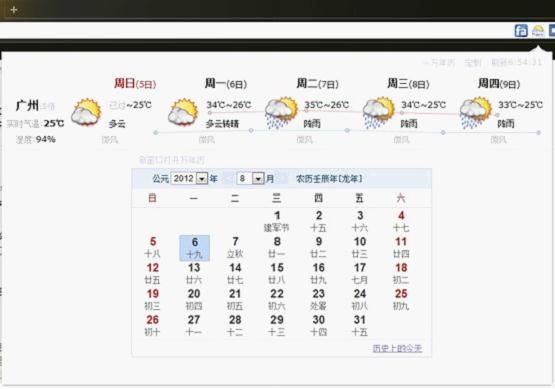Click Sunday's partly cloudy weather icon
This screenshot has height=389, width=555.
point(86,112)
